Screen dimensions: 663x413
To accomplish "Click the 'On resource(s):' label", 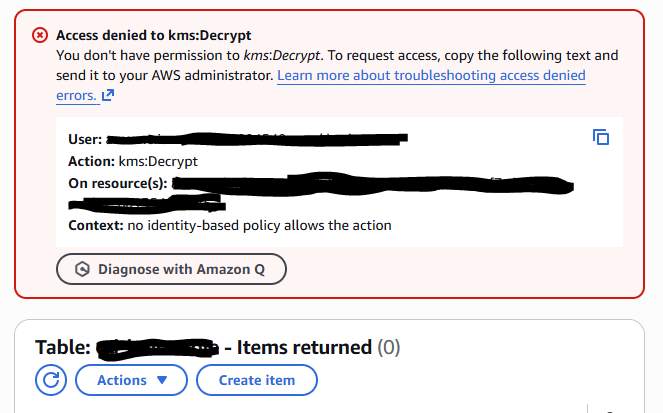I will [x=118, y=182].
